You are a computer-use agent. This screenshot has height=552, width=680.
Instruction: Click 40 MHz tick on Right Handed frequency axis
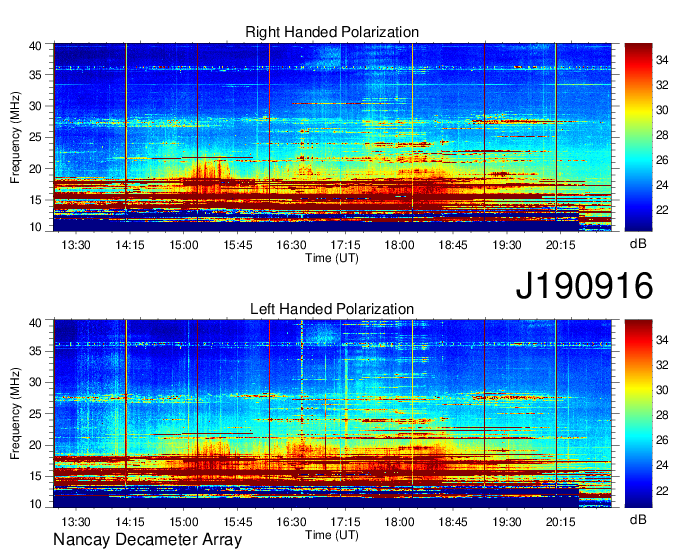35,46
